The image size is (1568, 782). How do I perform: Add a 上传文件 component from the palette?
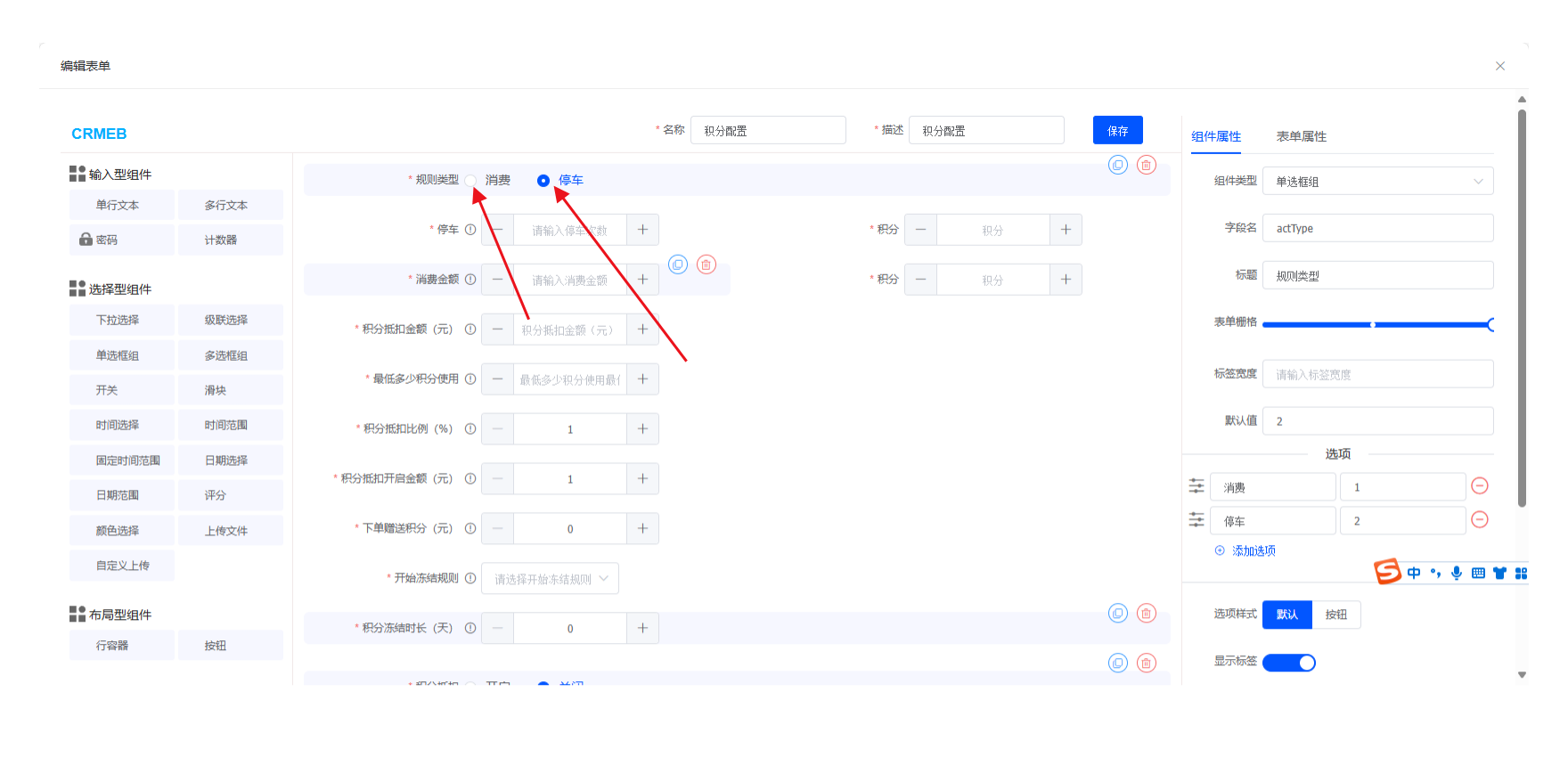[x=231, y=531]
